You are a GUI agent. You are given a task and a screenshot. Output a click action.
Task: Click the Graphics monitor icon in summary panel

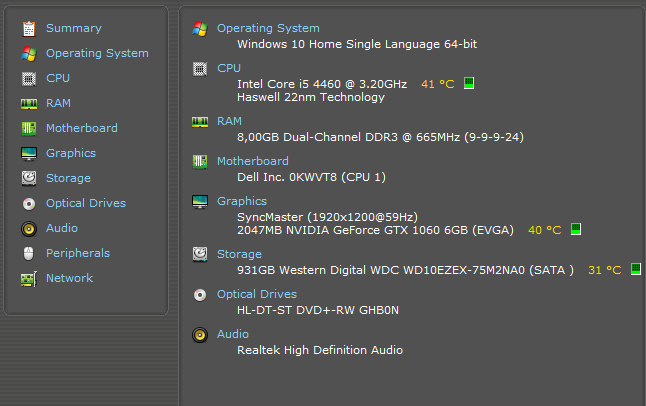pyautogui.click(x=200, y=202)
